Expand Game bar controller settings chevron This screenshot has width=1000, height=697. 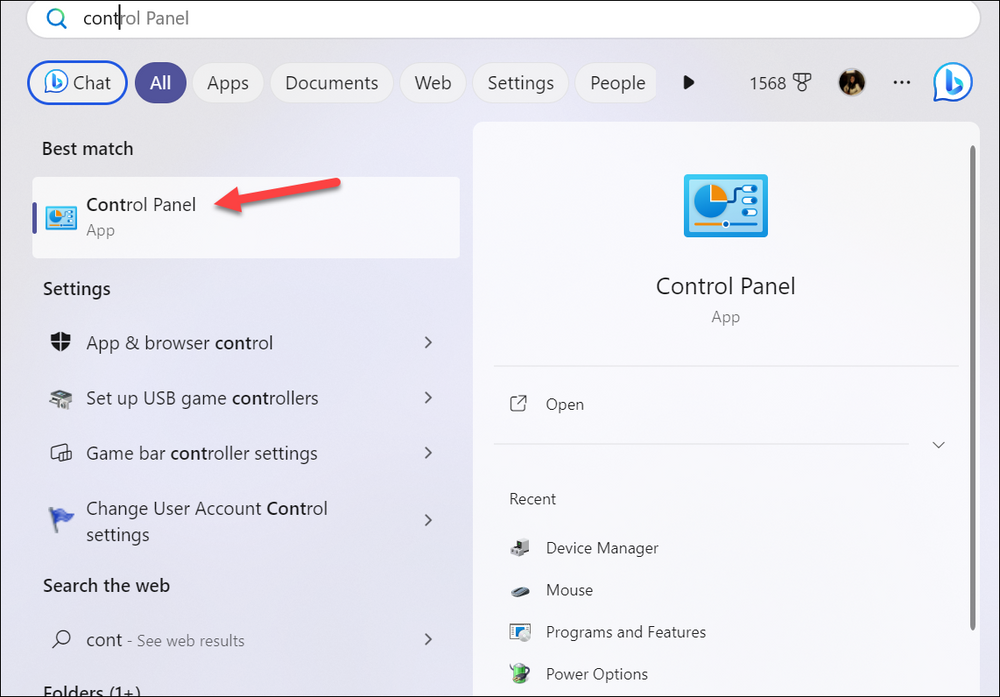click(428, 453)
